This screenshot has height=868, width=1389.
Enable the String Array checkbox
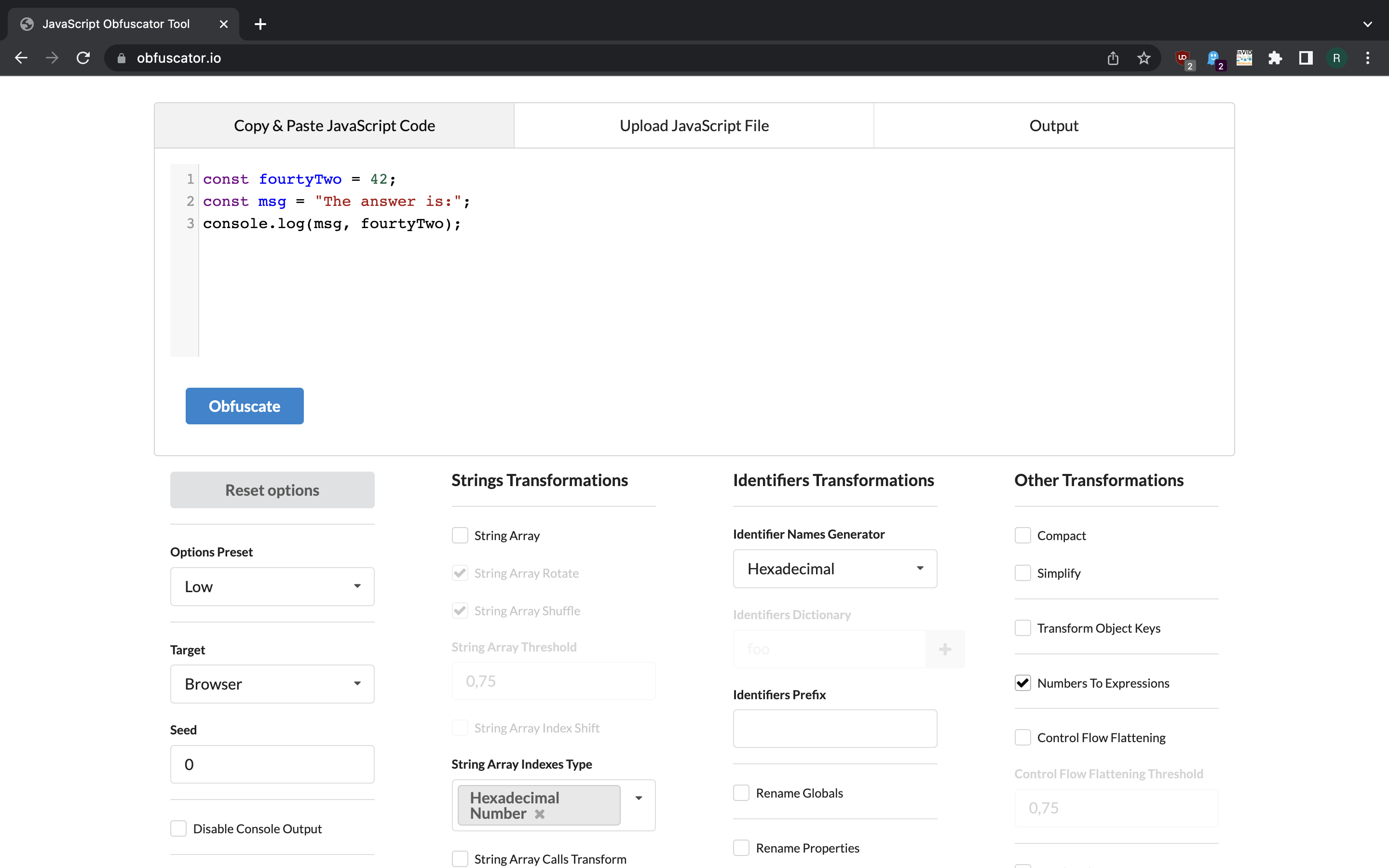coord(460,536)
